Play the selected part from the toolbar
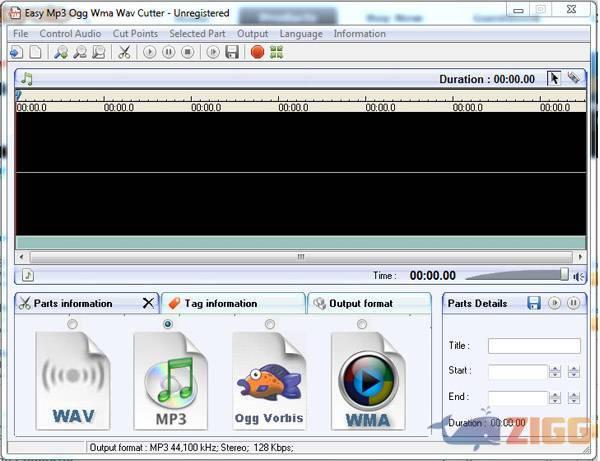The image size is (600, 461). (213, 52)
